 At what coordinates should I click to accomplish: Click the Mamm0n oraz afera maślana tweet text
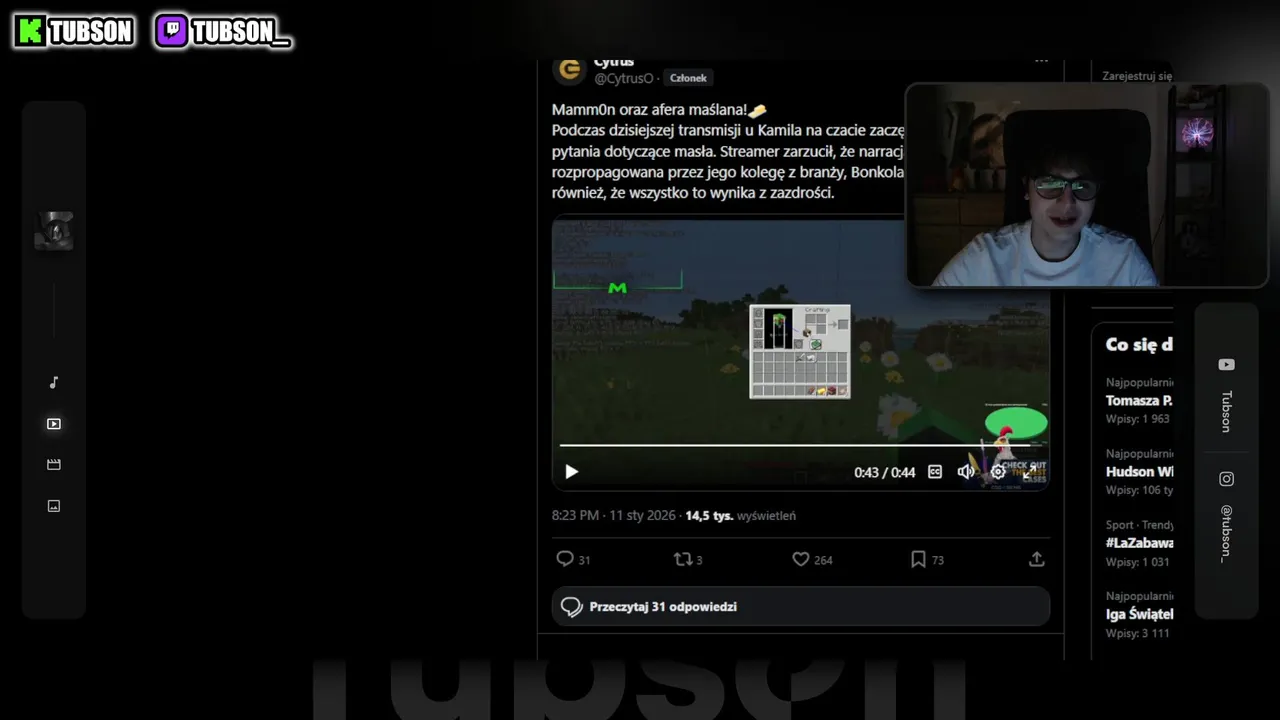tap(729, 151)
